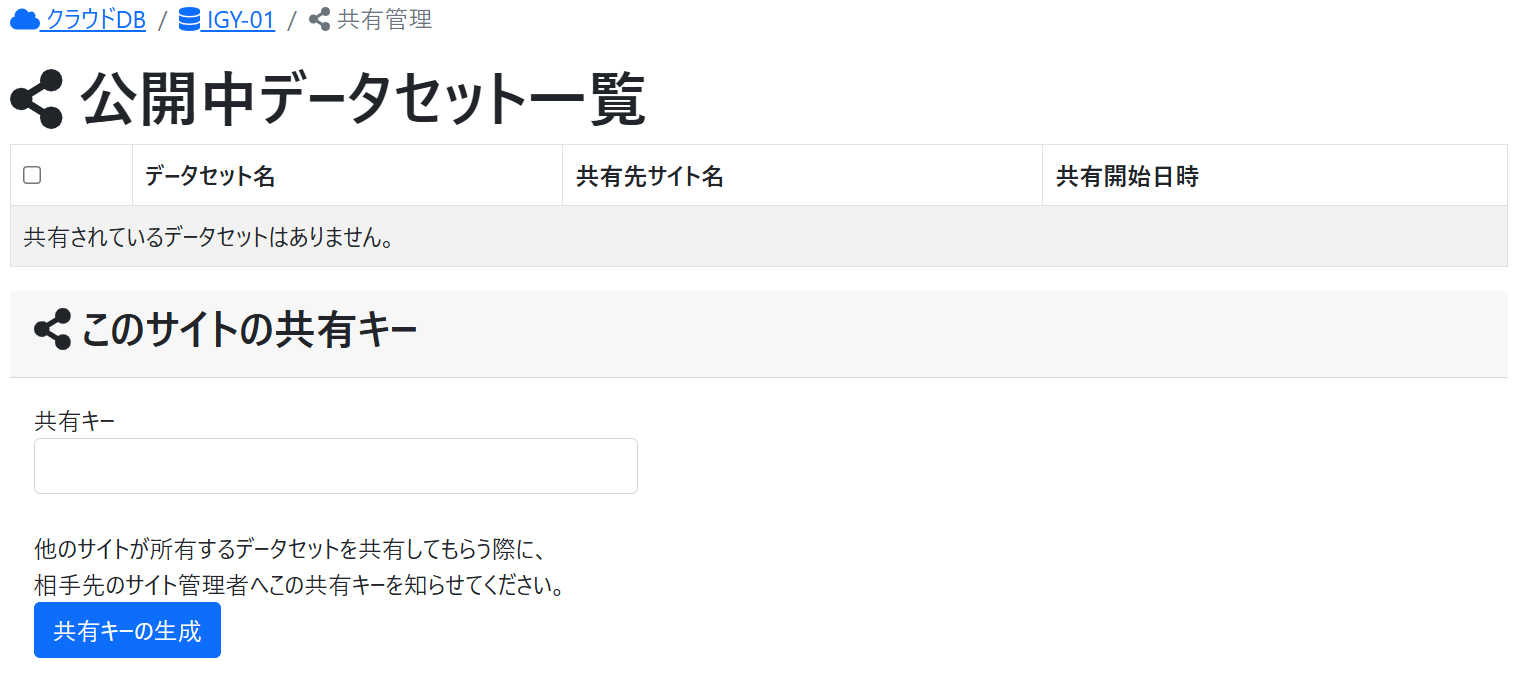Screen dimensions: 1533x682
Task: Click the cloud icon in the breadcrumb
Action: 24,19
